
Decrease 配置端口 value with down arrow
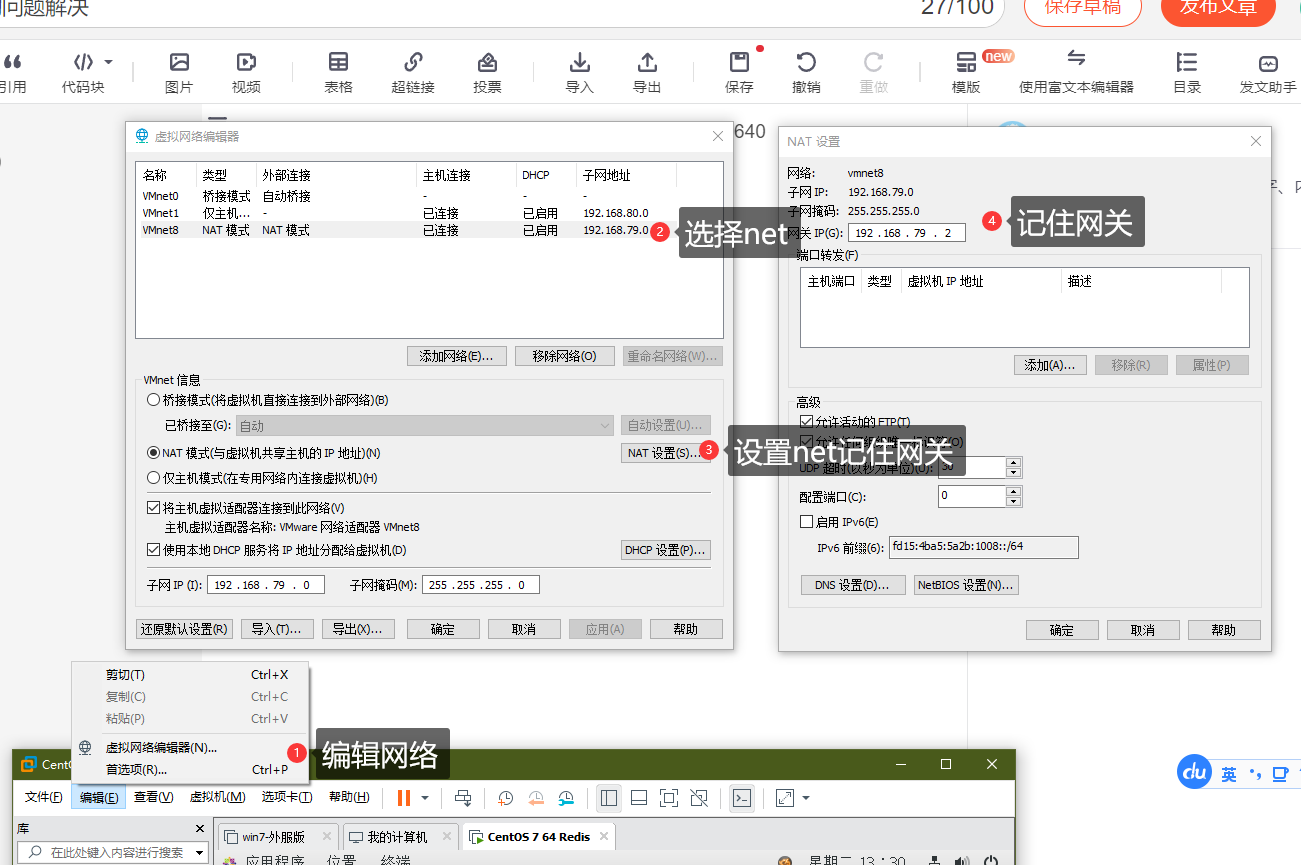(1014, 501)
